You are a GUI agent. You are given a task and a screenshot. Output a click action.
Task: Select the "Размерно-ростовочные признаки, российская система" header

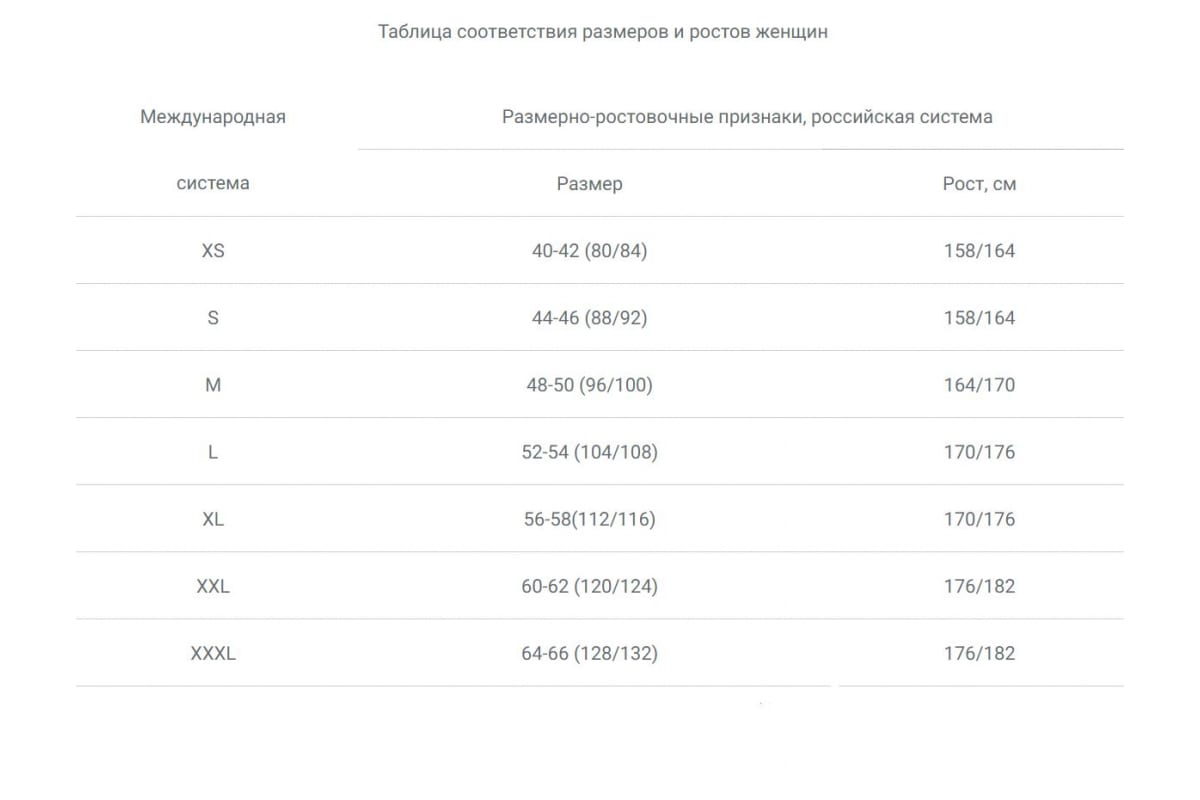click(x=747, y=117)
